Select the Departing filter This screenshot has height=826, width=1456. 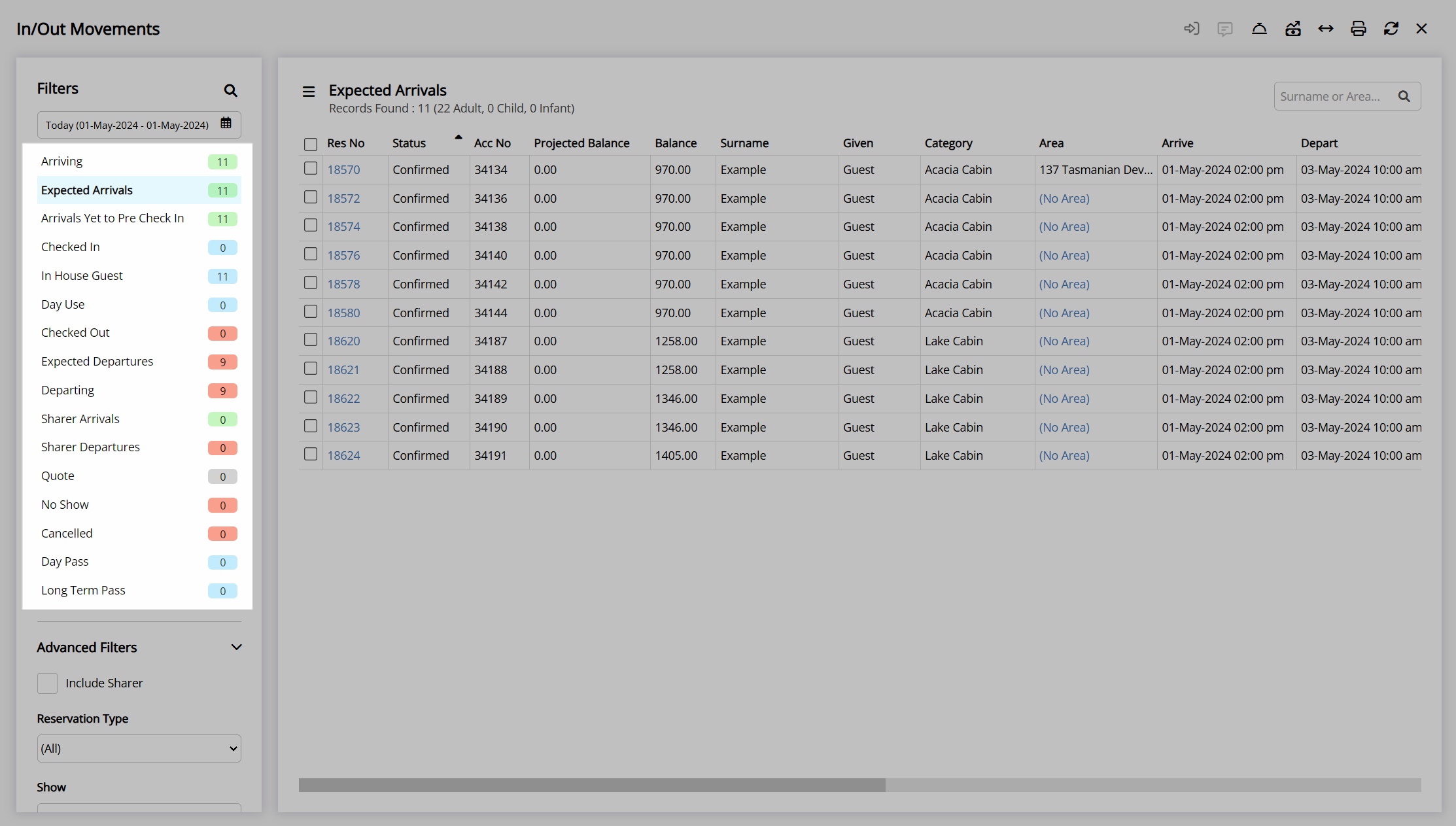(x=139, y=390)
